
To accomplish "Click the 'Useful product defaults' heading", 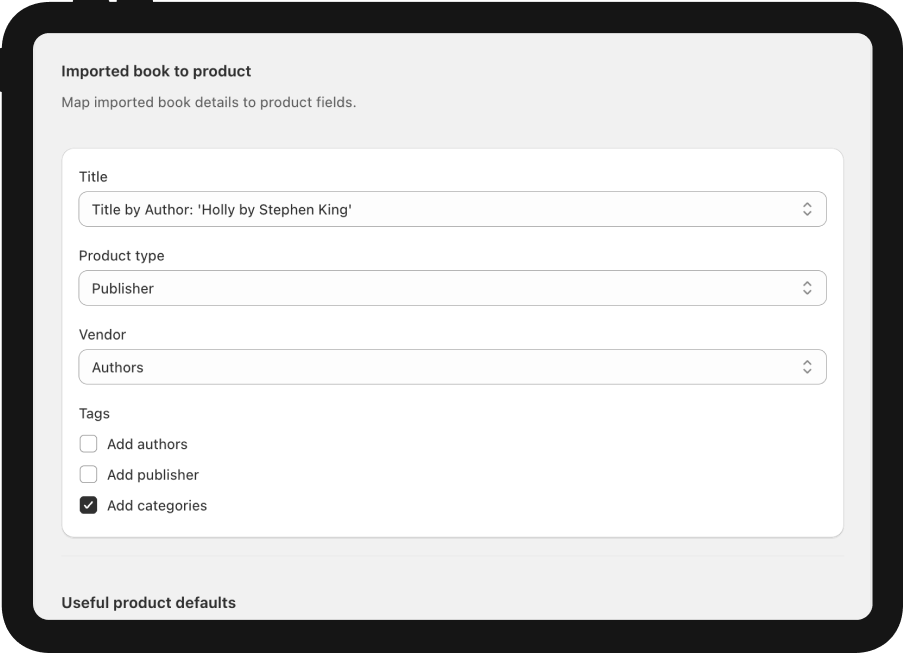I will pos(148,602).
